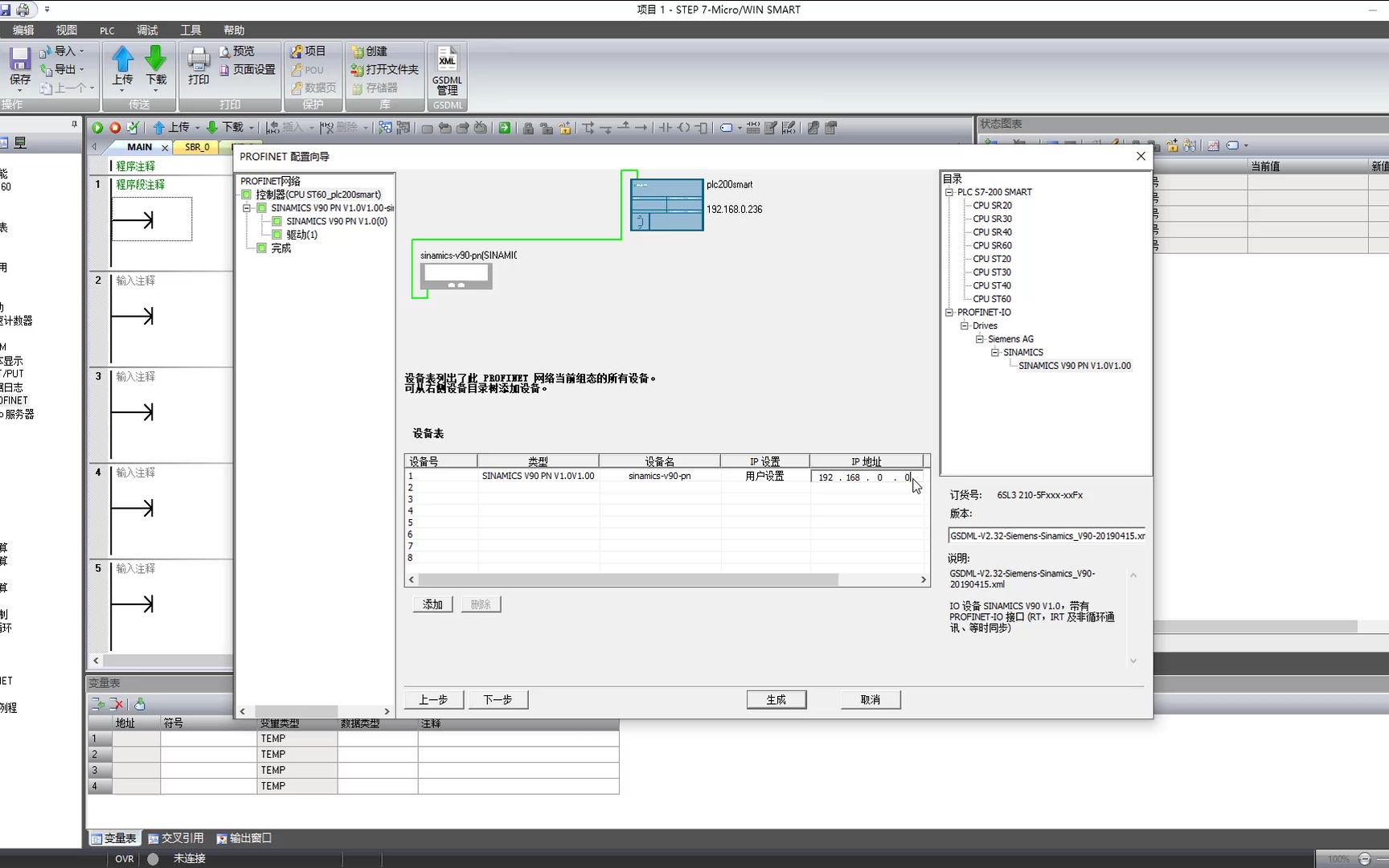
Task: Click the add-row icon in variable table toolbar
Action: (x=98, y=704)
